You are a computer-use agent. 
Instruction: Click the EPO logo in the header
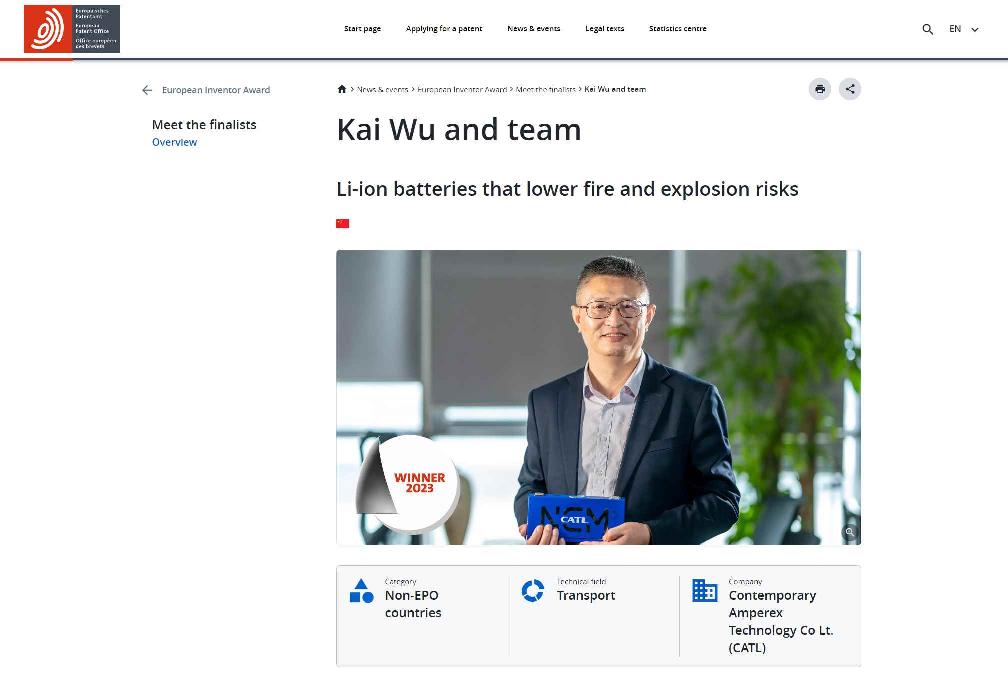pos(72,29)
